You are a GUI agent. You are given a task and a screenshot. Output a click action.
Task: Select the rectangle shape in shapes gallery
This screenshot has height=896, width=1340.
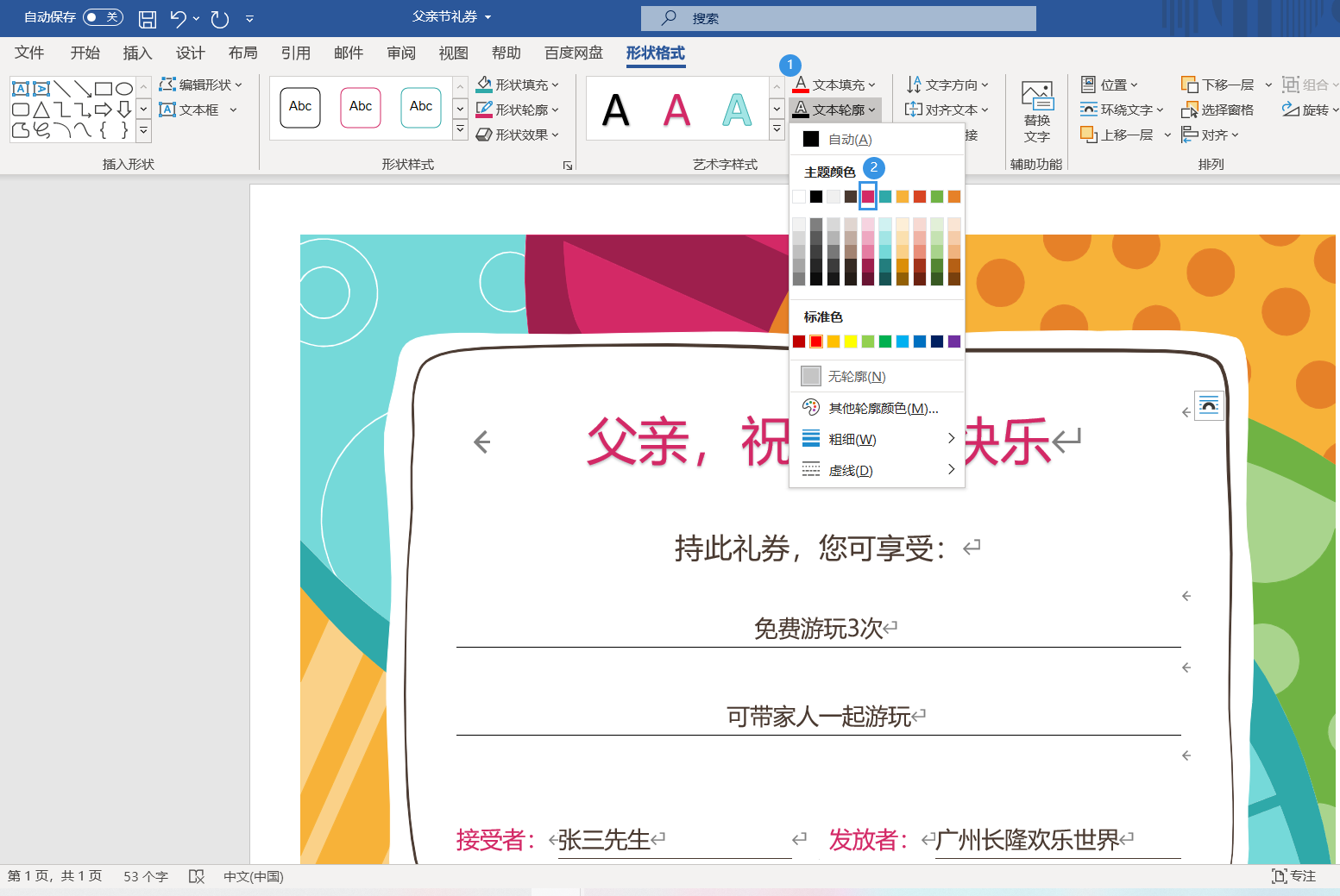point(104,88)
